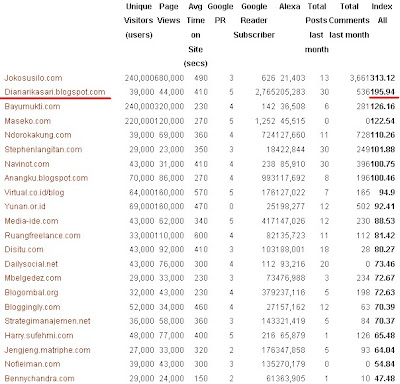400x384 pixels.
Task: Visit the Maseko.com link
Action: 28,121
